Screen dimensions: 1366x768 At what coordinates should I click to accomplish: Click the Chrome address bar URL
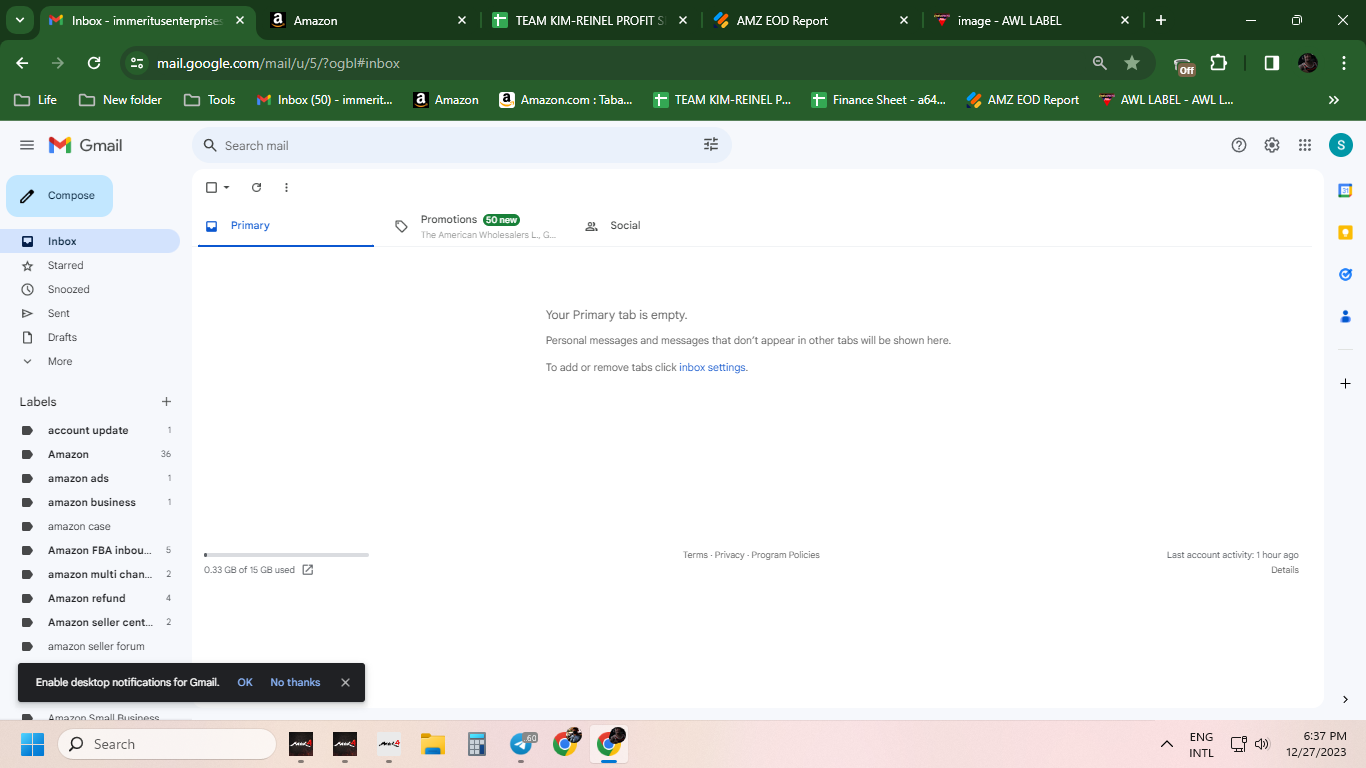coord(278,63)
